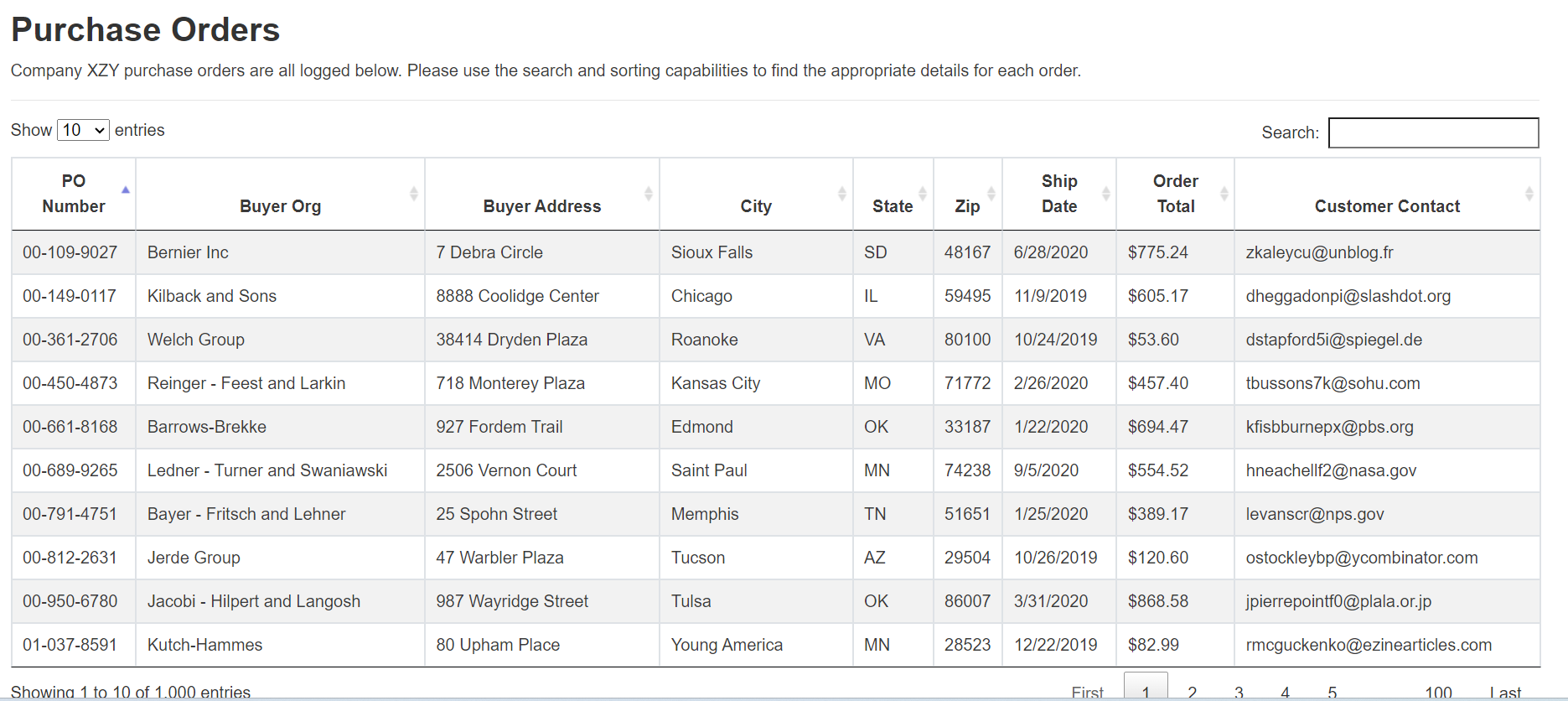Go to page 2 of results
1568x701 pixels.
coord(1192,692)
